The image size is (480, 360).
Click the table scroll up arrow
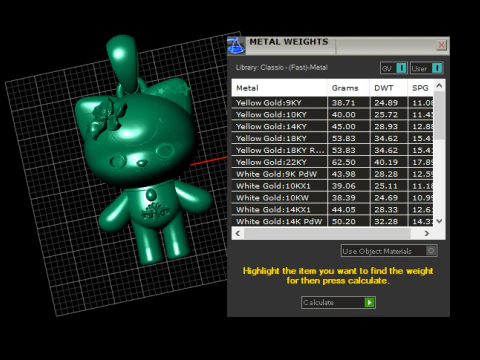(x=439, y=86)
